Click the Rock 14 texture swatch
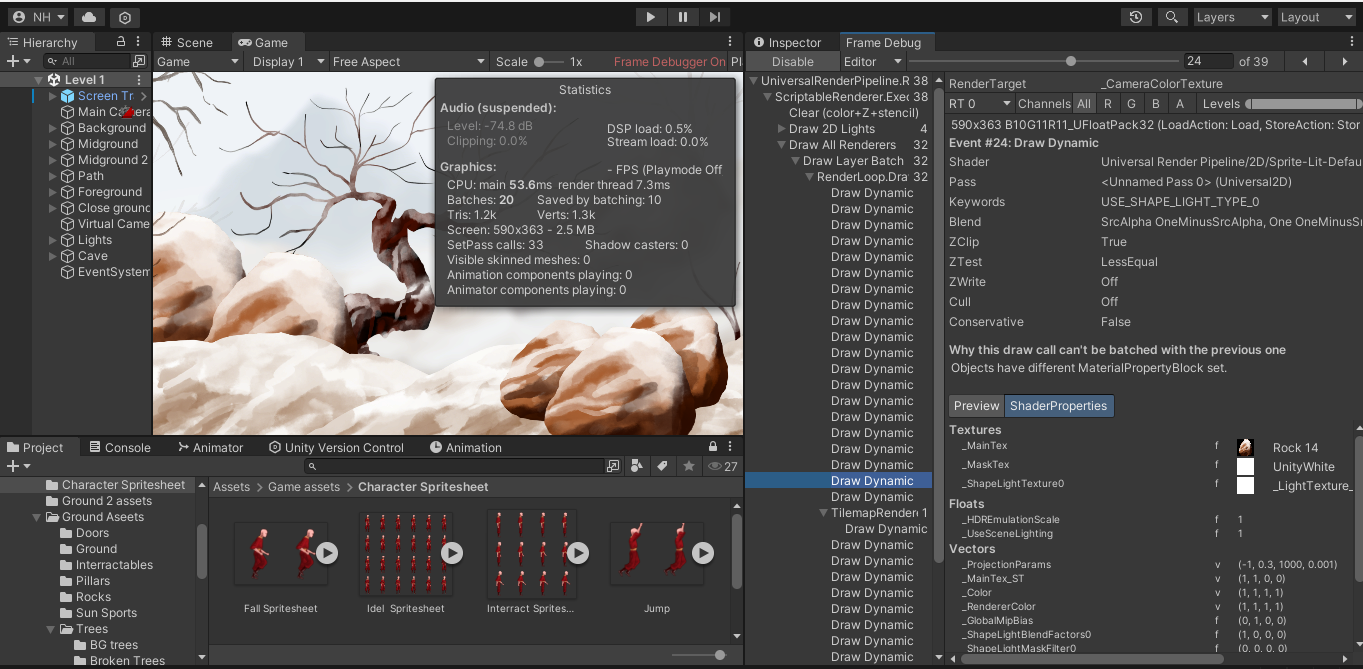This screenshot has width=1363, height=669. pyautogui.click(x=1243, y=446)
